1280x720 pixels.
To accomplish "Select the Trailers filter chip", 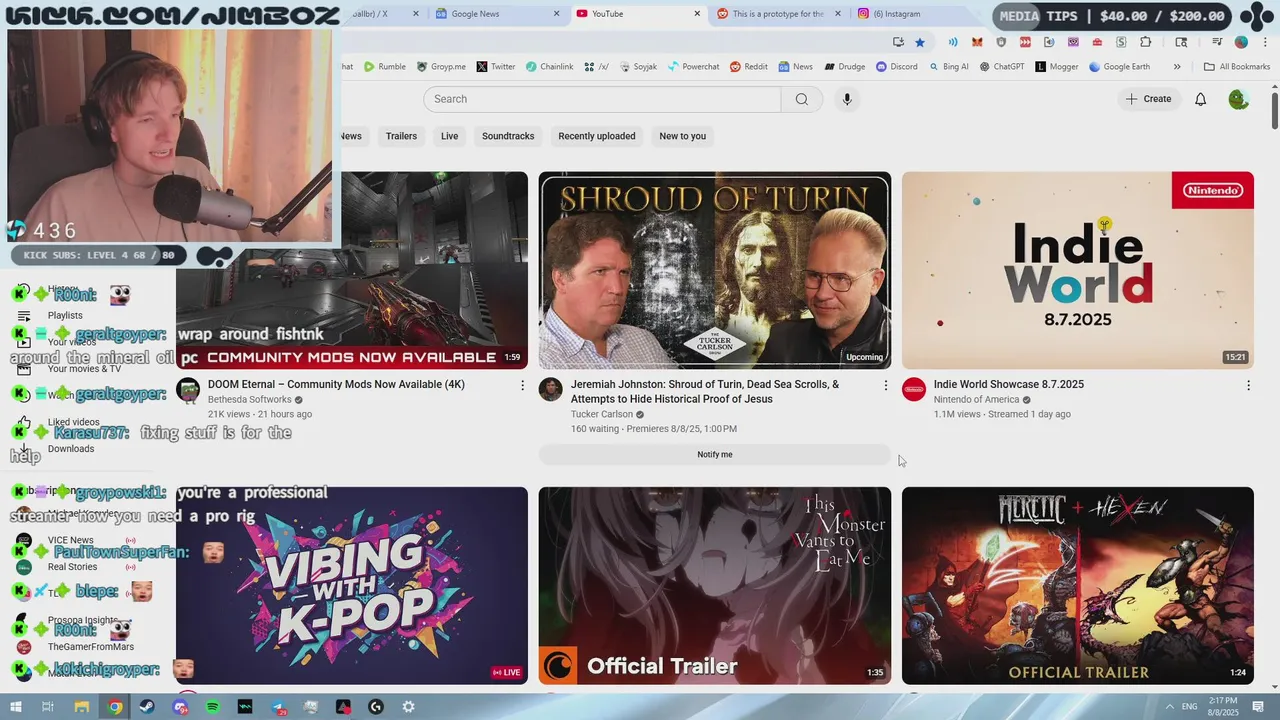I will click(401, 136).
